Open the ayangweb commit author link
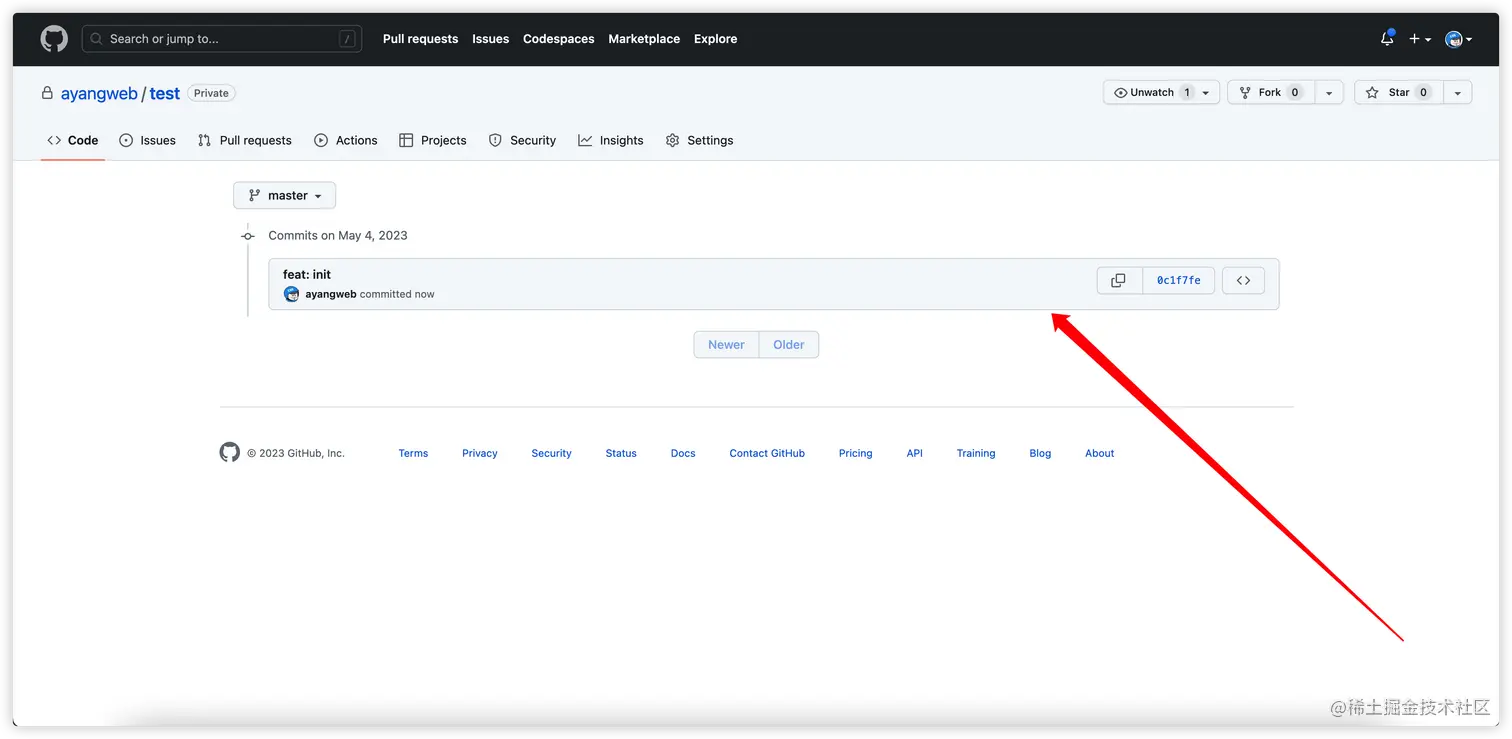The image size is (1512, 739). click(331, 294)
